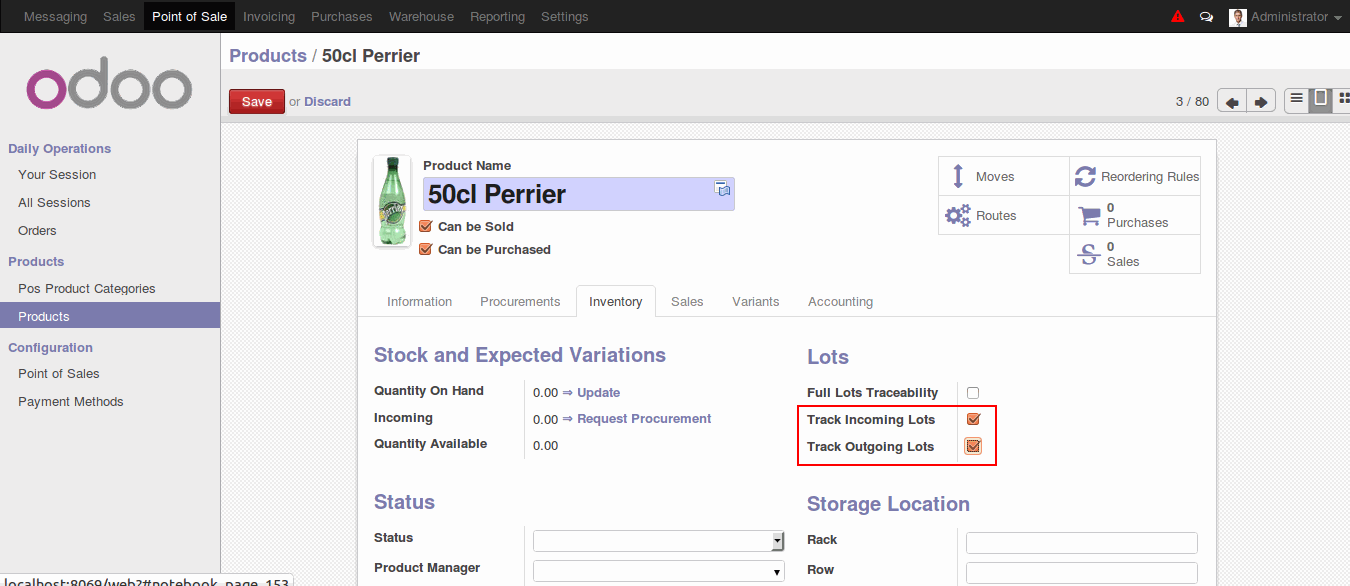Open the Messaging menu
Image resolution: width=1350 pixels, height=586 pixels.
[x=55, y=17]
